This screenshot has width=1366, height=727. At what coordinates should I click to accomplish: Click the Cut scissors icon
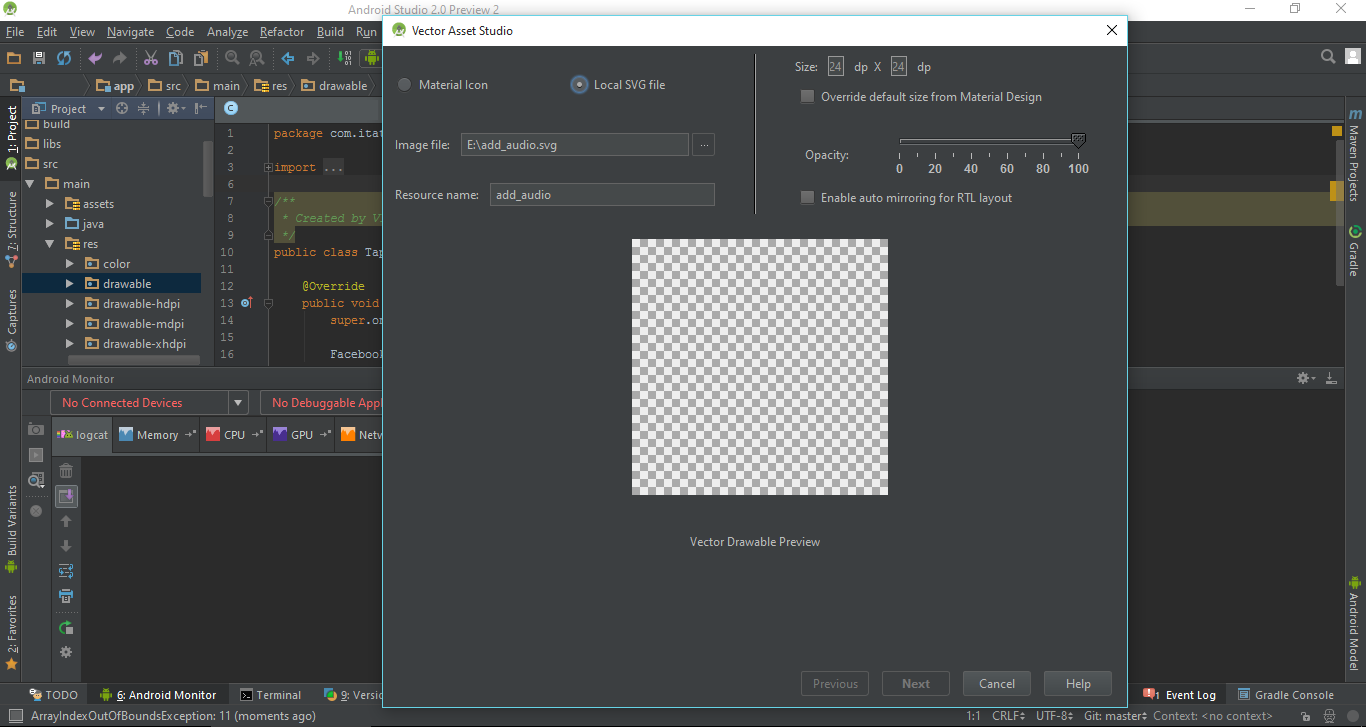click(x=150, y=58)
